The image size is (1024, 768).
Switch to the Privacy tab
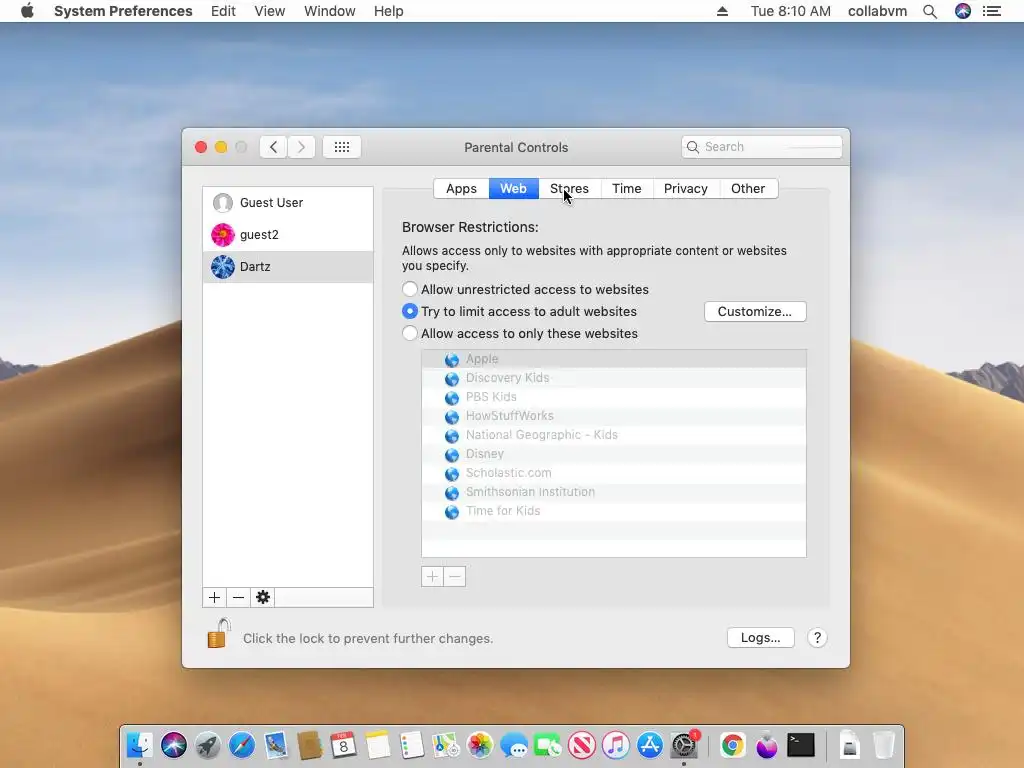[686, 189]
